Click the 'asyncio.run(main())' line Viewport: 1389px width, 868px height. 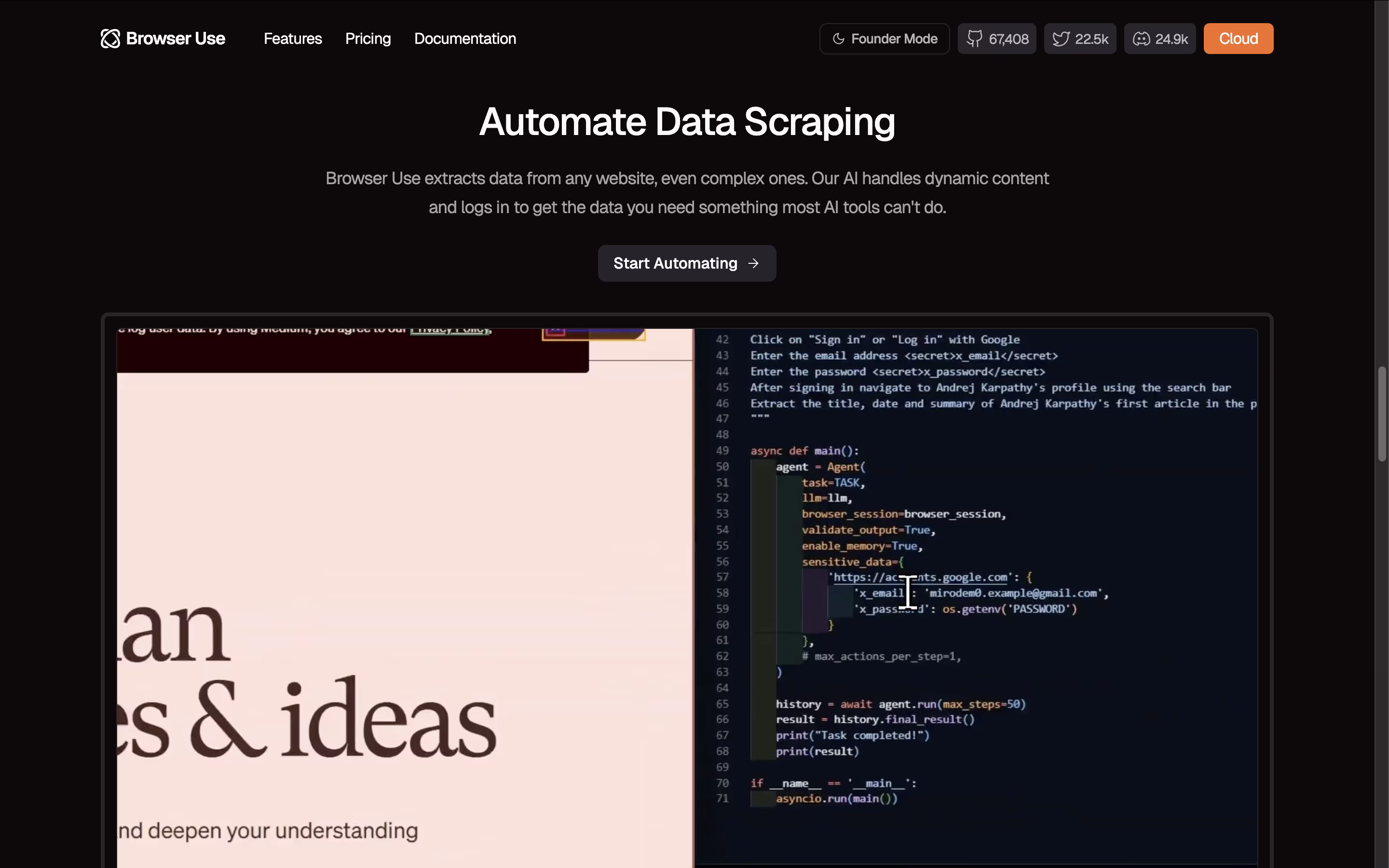point(836,799)
